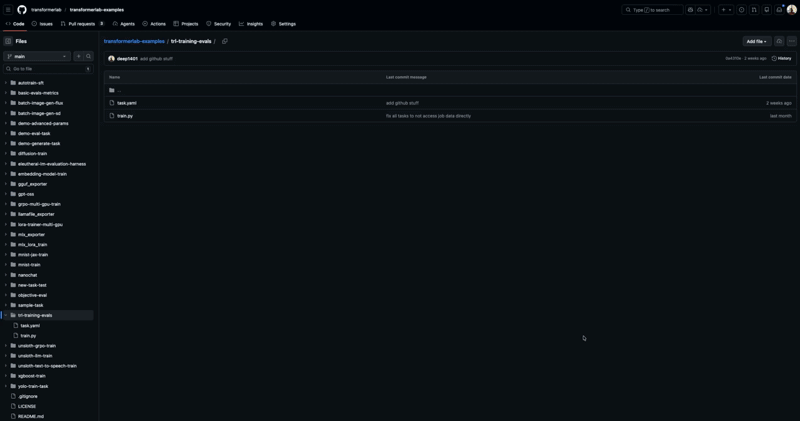
Task: Expand the yolo-train-task folder
Action: [6, 386]
